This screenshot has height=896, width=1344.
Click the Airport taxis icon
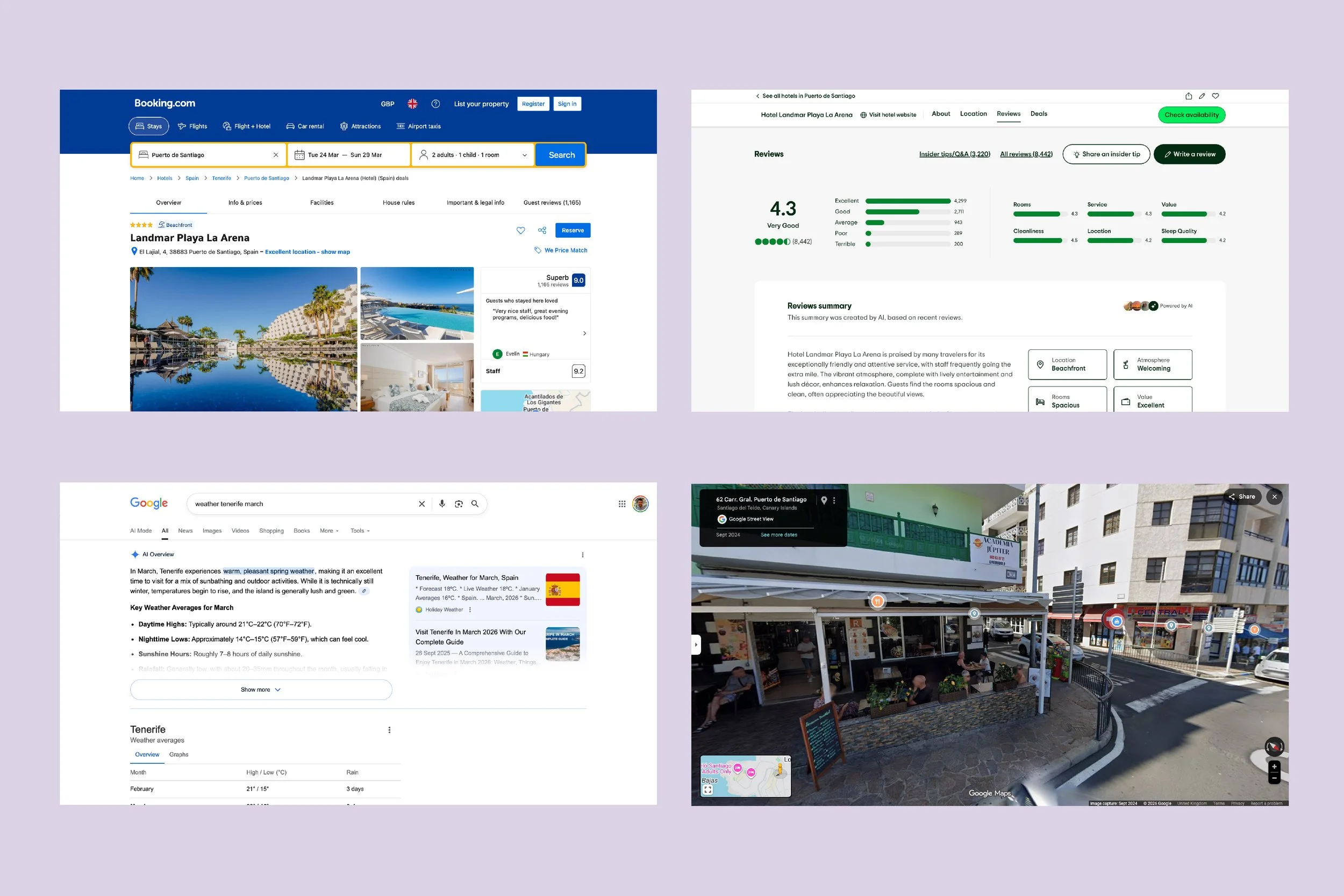(402, 126)
